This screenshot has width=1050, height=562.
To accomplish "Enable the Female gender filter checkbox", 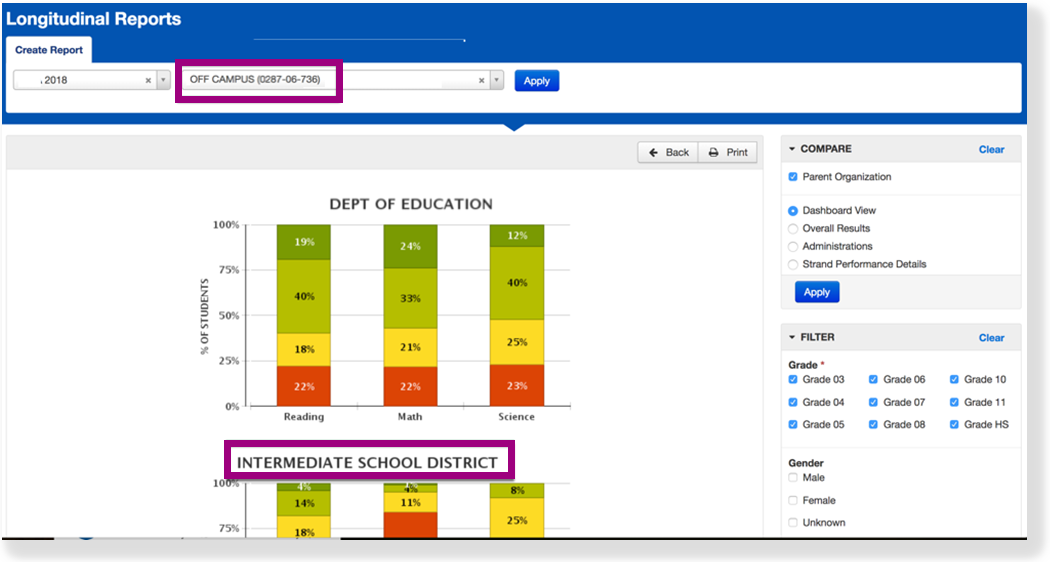I will (x=793, y=500).
